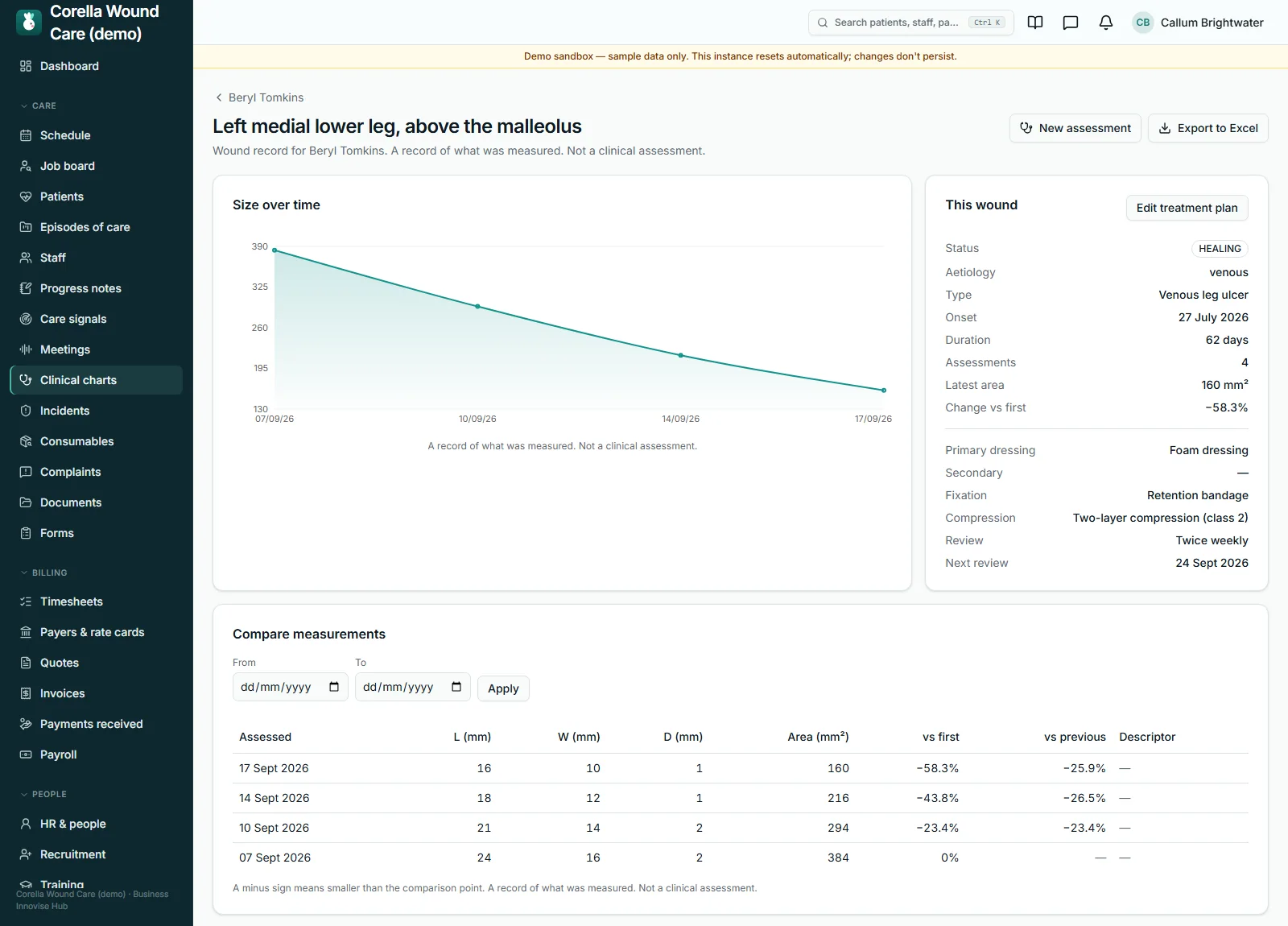Open Dashboard in the sidebar
Image resolution: width=1288 pixels, height=926 pixels.
coord(97,66)
